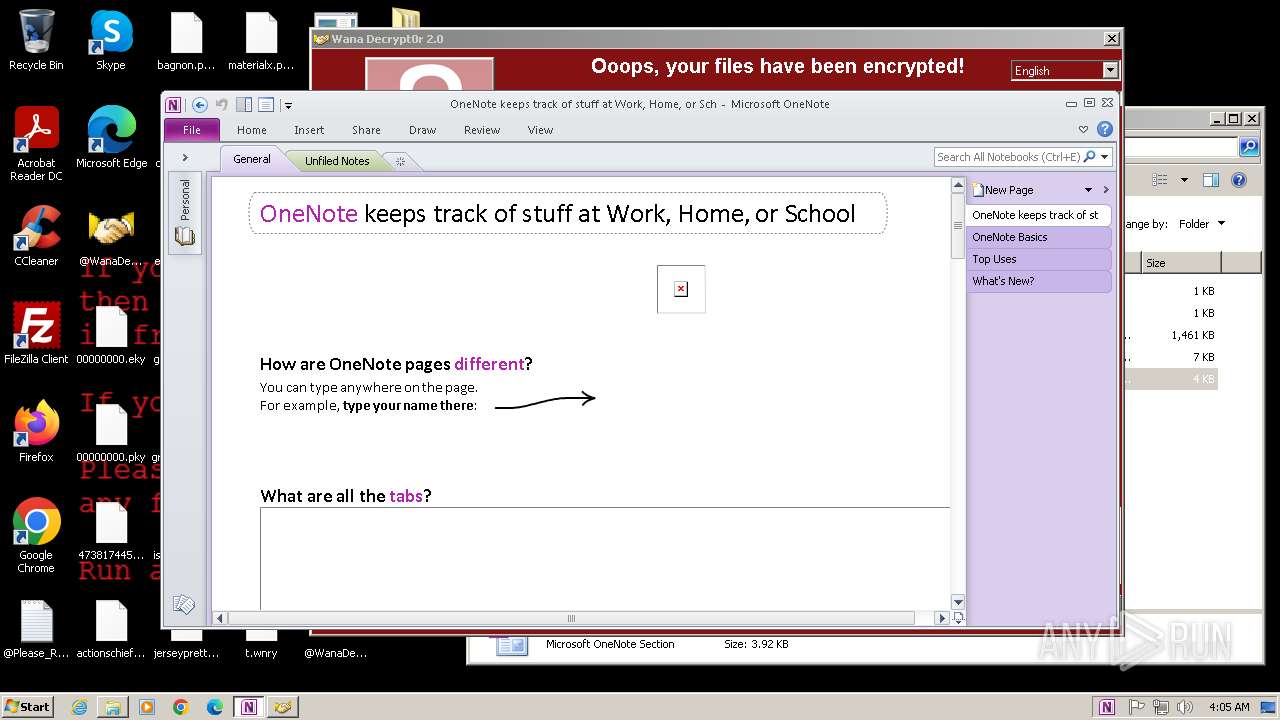
Task: Click the New Page button
Action: pos(1003,190)
